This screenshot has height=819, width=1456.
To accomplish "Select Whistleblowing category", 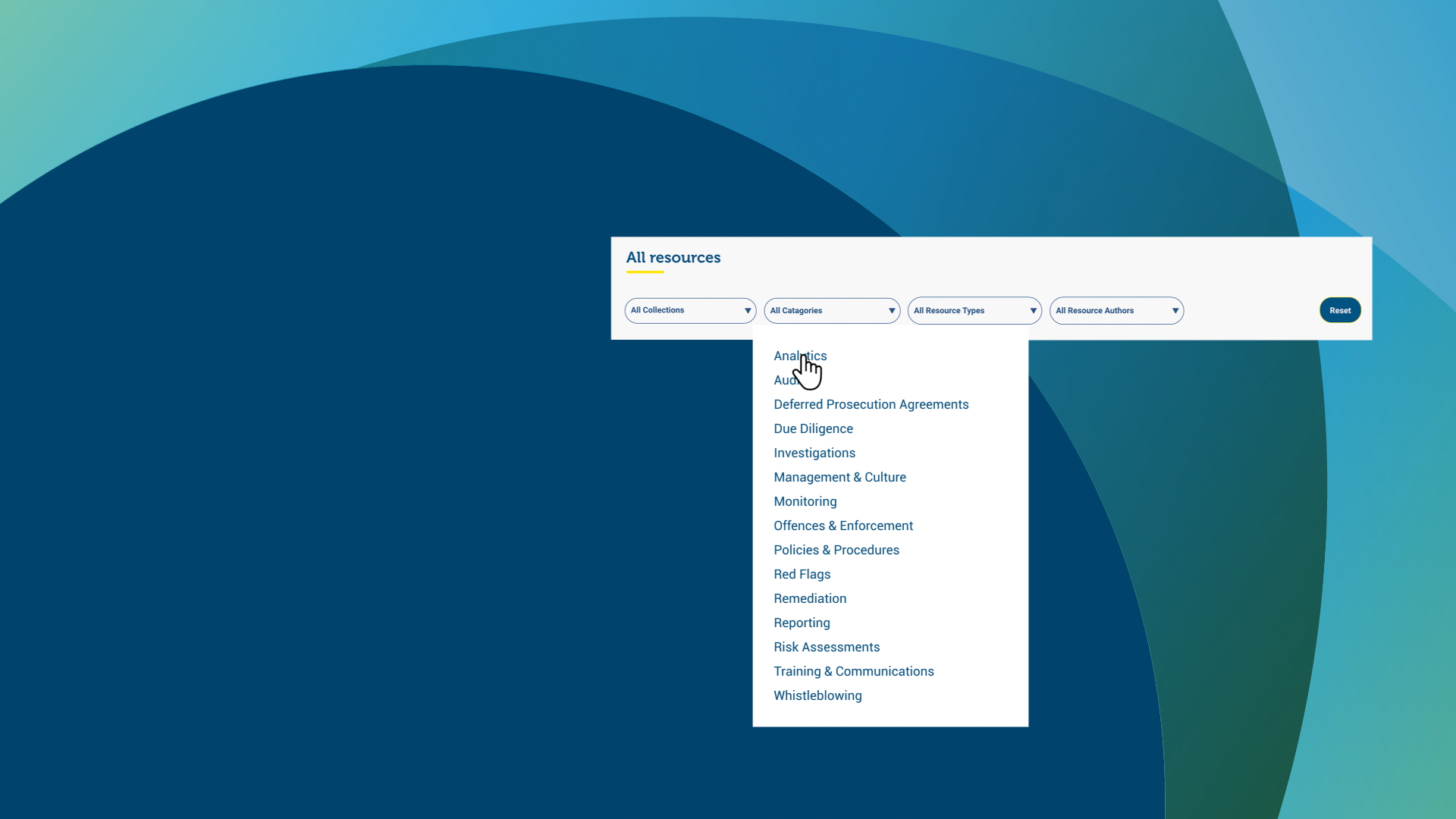I will click(x=817, y=695).
